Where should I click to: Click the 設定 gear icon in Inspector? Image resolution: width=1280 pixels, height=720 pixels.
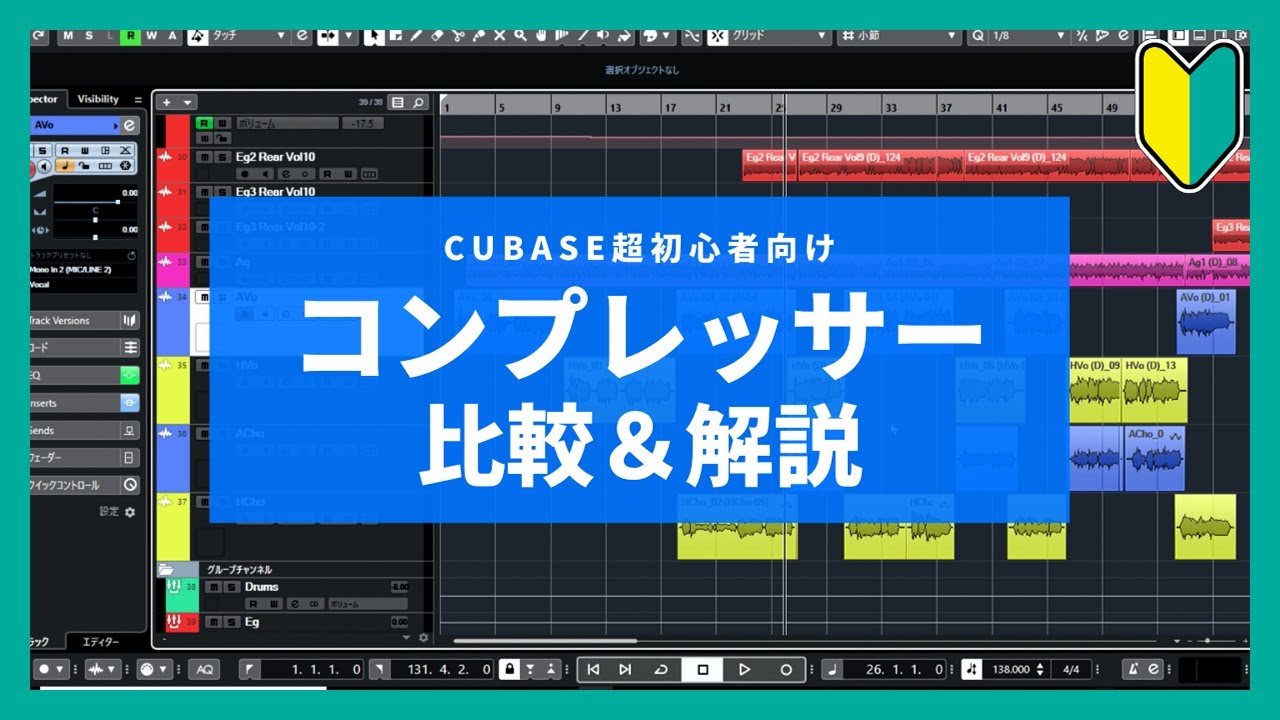pos(129,512)
